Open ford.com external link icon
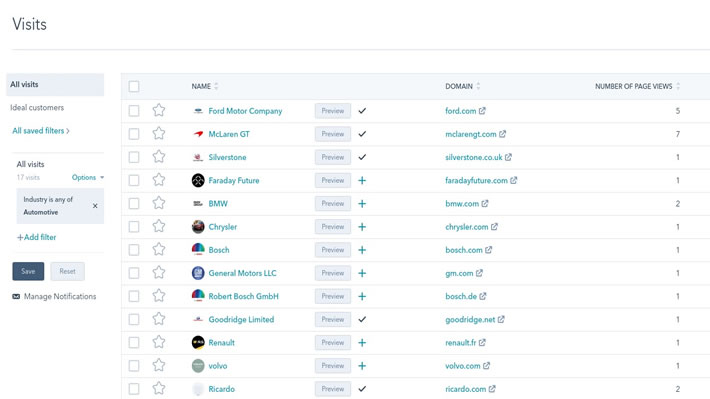Image resolution: width=710 pixels, height=399 pixels. pos(482,111)
